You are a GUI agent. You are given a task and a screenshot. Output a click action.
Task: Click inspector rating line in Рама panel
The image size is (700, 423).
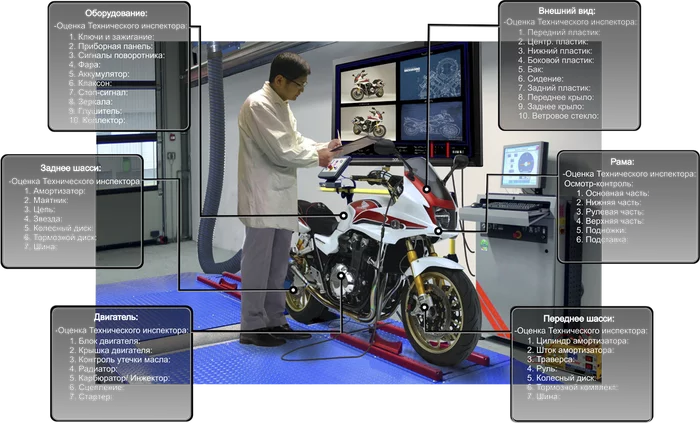629,174
